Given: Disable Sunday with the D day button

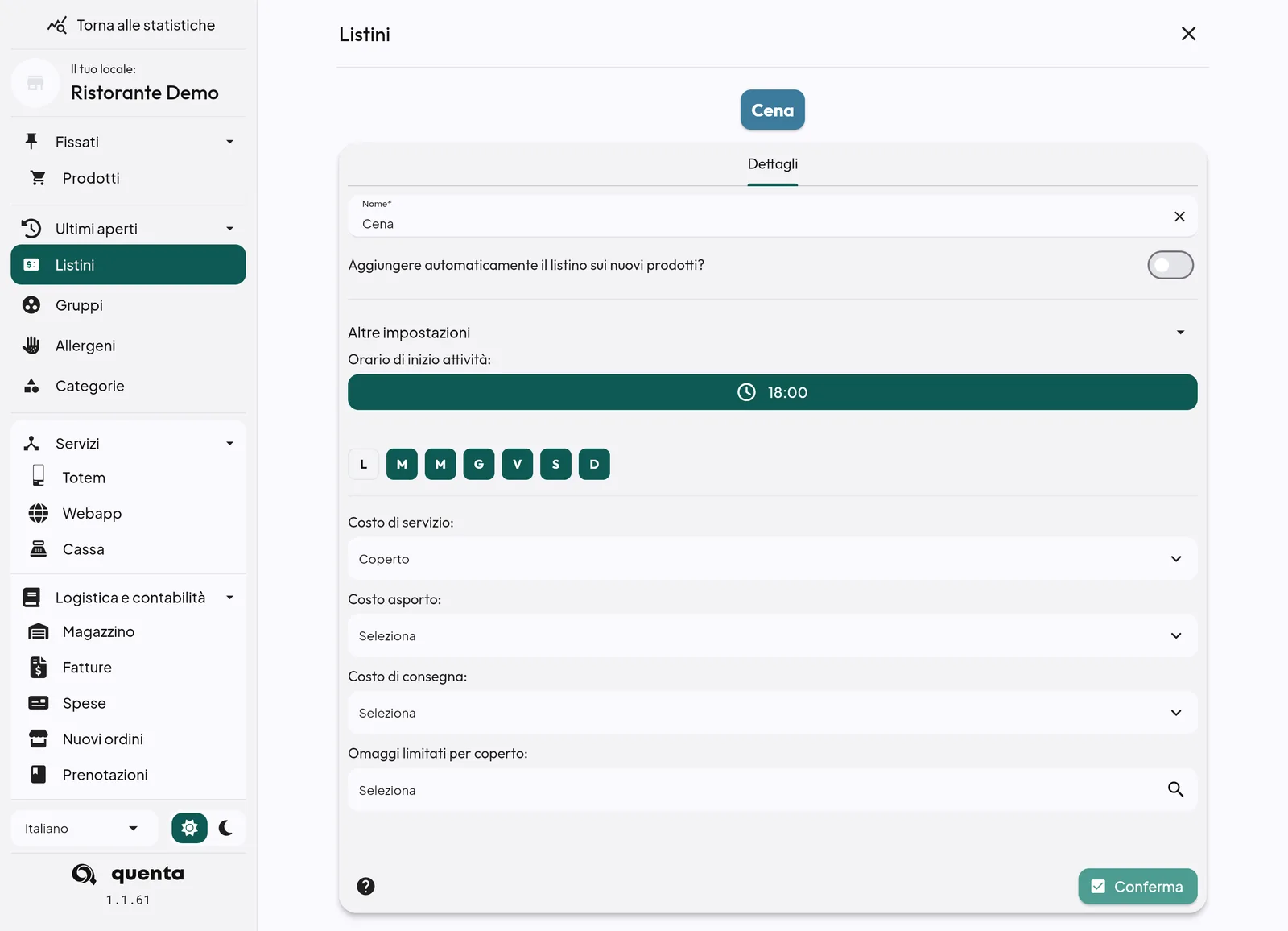Looking at the screenshot, I should point(594,464).
